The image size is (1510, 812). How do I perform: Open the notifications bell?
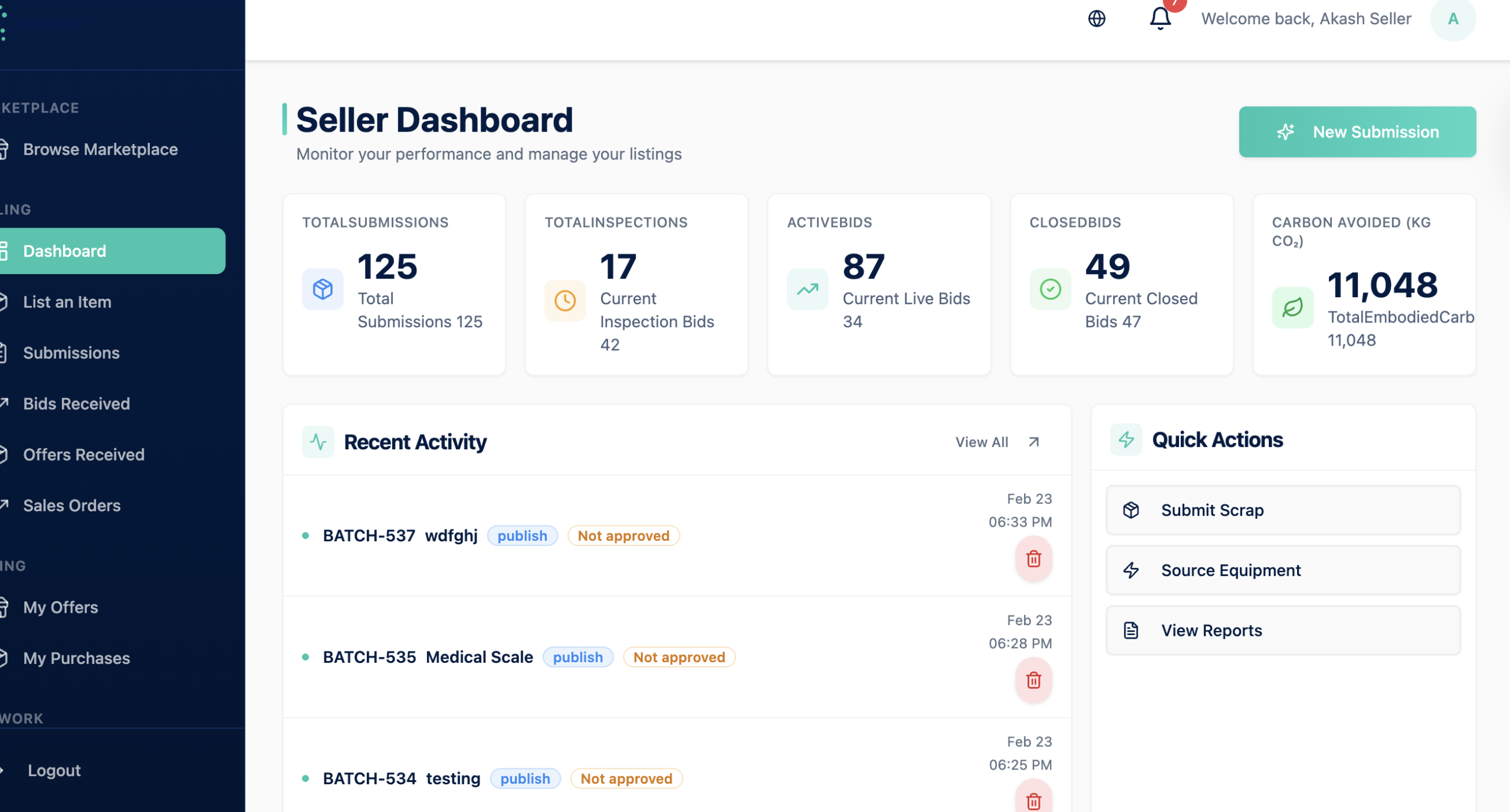(1160, 18)
